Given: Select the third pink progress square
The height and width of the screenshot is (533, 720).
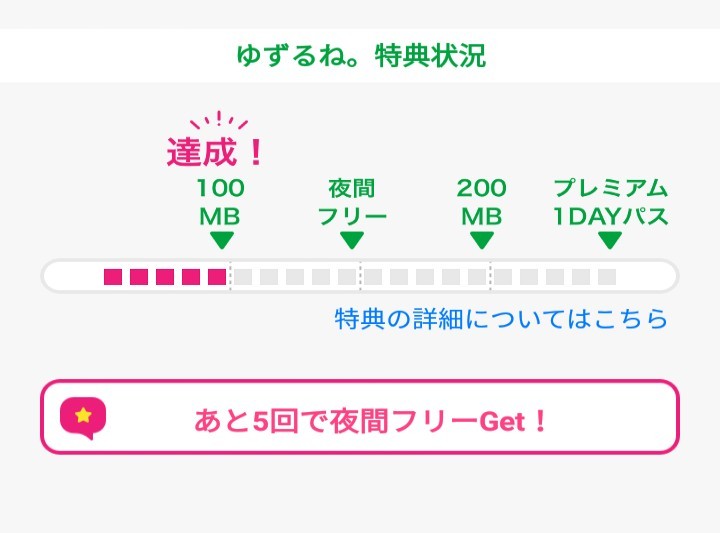Looking at the screenshot, I should tap(165, 276).
